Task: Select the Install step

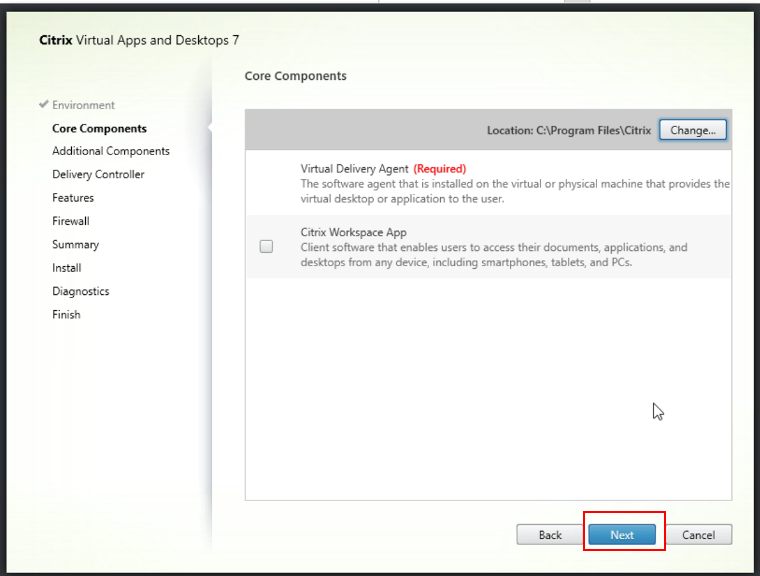Action: [x=67, y=268]
